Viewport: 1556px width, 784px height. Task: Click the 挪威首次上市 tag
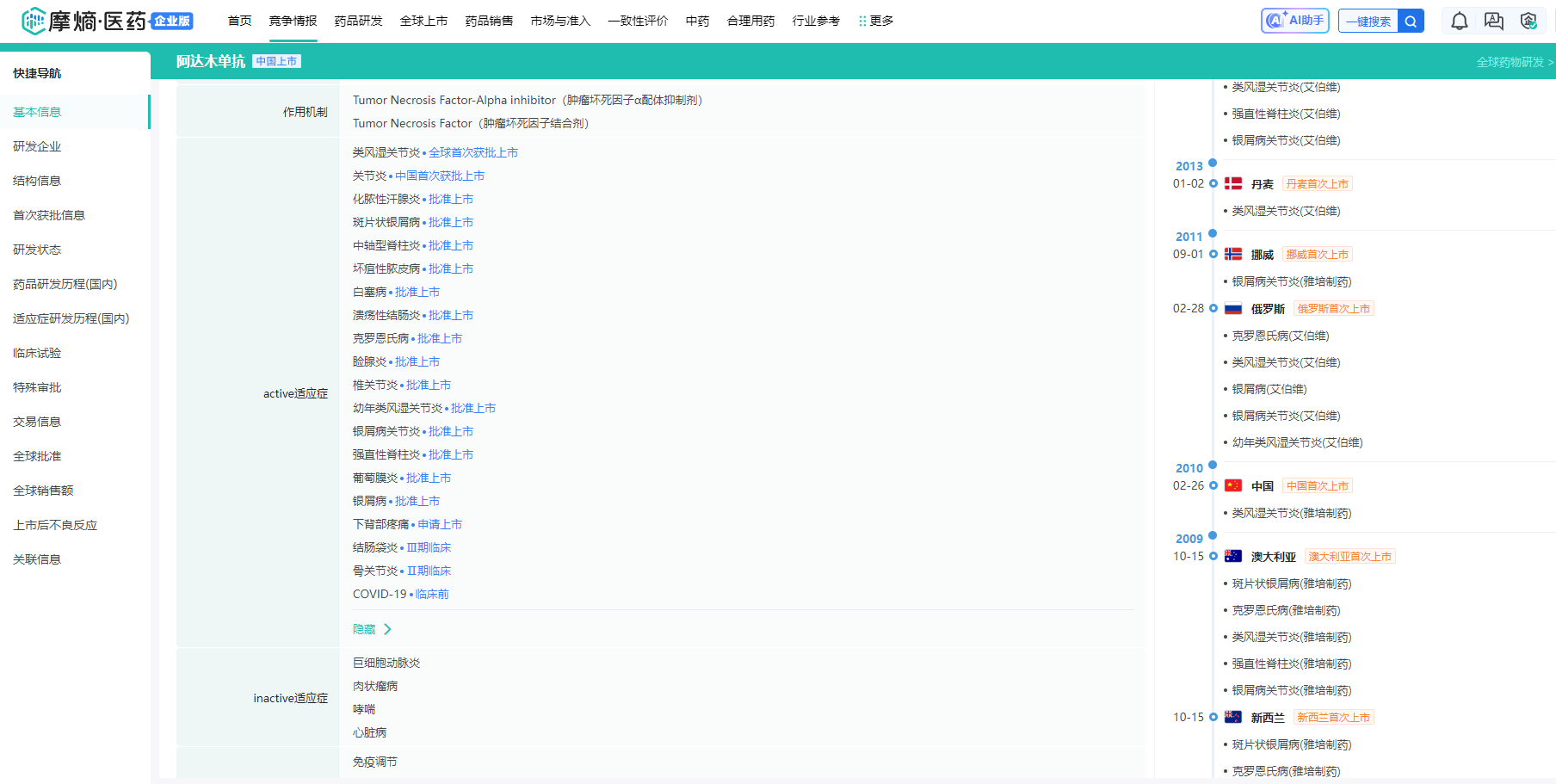pyautogui.click(x=1318, y=254)
